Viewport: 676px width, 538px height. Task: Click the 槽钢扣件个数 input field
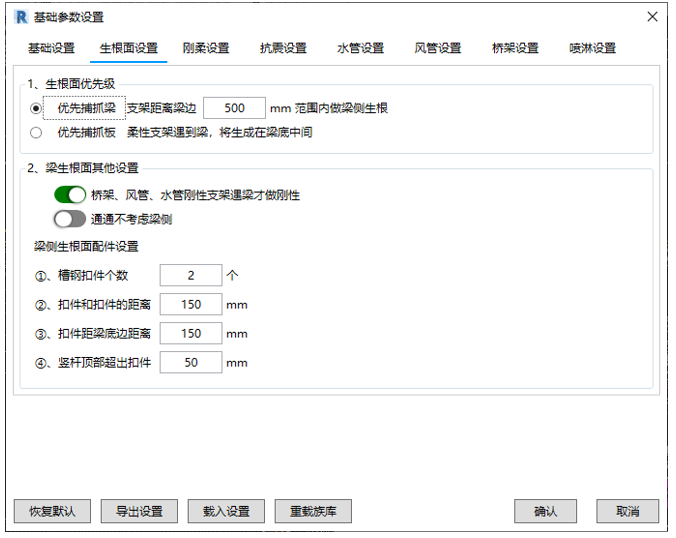click(x=190, y=275)
